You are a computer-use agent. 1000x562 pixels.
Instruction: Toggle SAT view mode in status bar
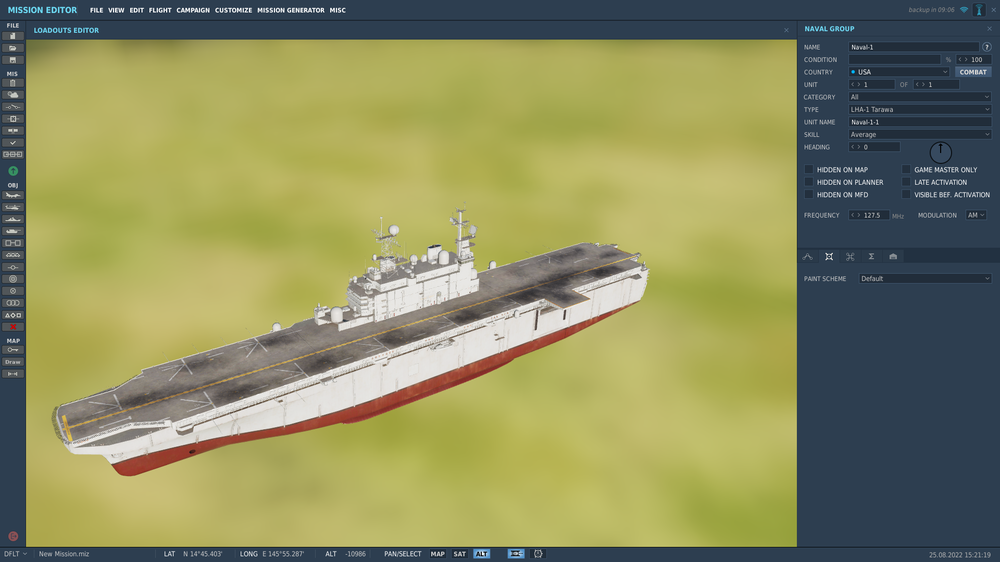click(x=460, y=554)
